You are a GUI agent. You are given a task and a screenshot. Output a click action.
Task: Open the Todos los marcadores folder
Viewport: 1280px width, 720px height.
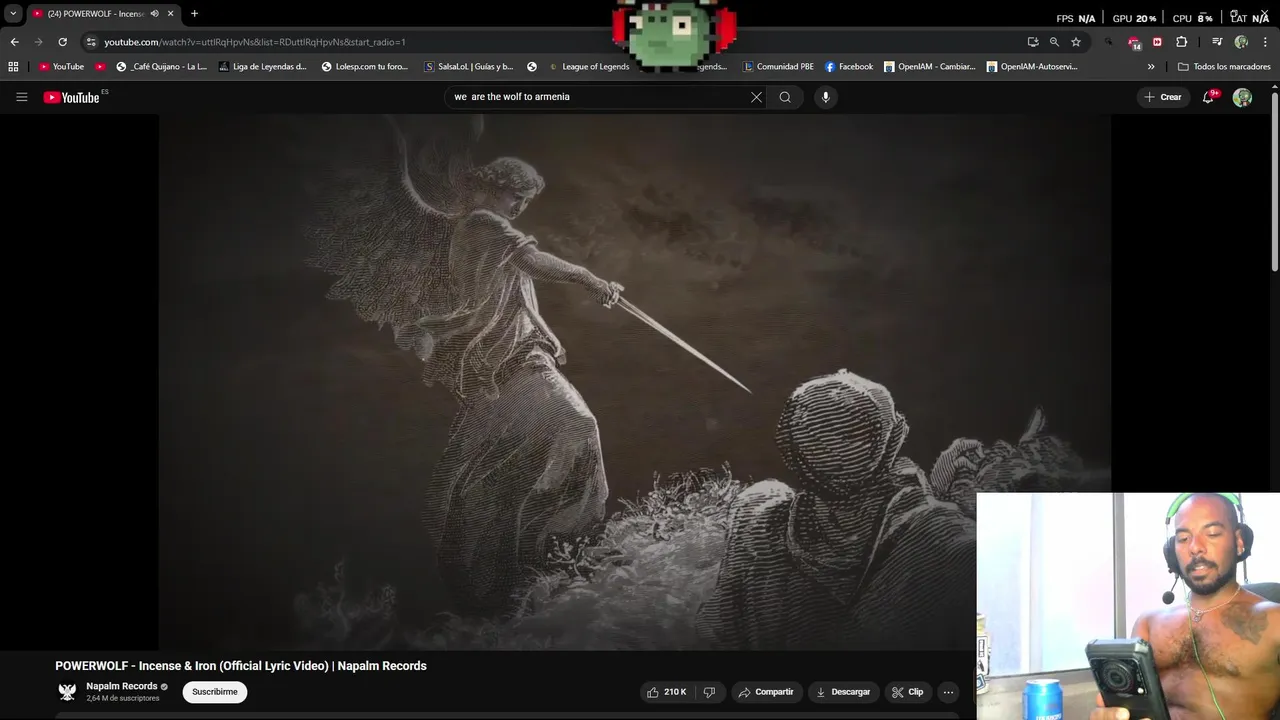pos(1224,67)
